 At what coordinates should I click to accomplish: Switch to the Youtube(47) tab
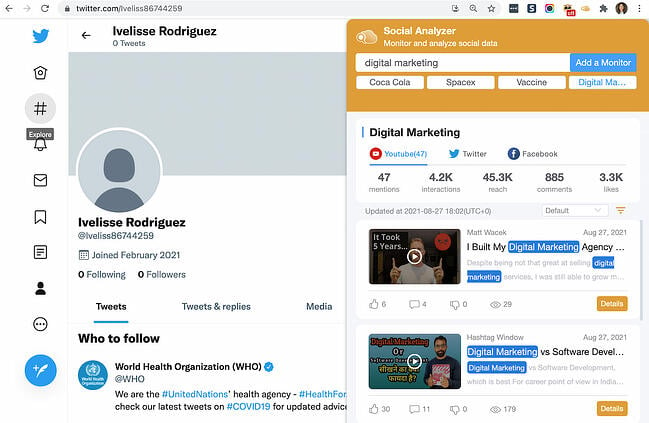(x=398, y=154)
